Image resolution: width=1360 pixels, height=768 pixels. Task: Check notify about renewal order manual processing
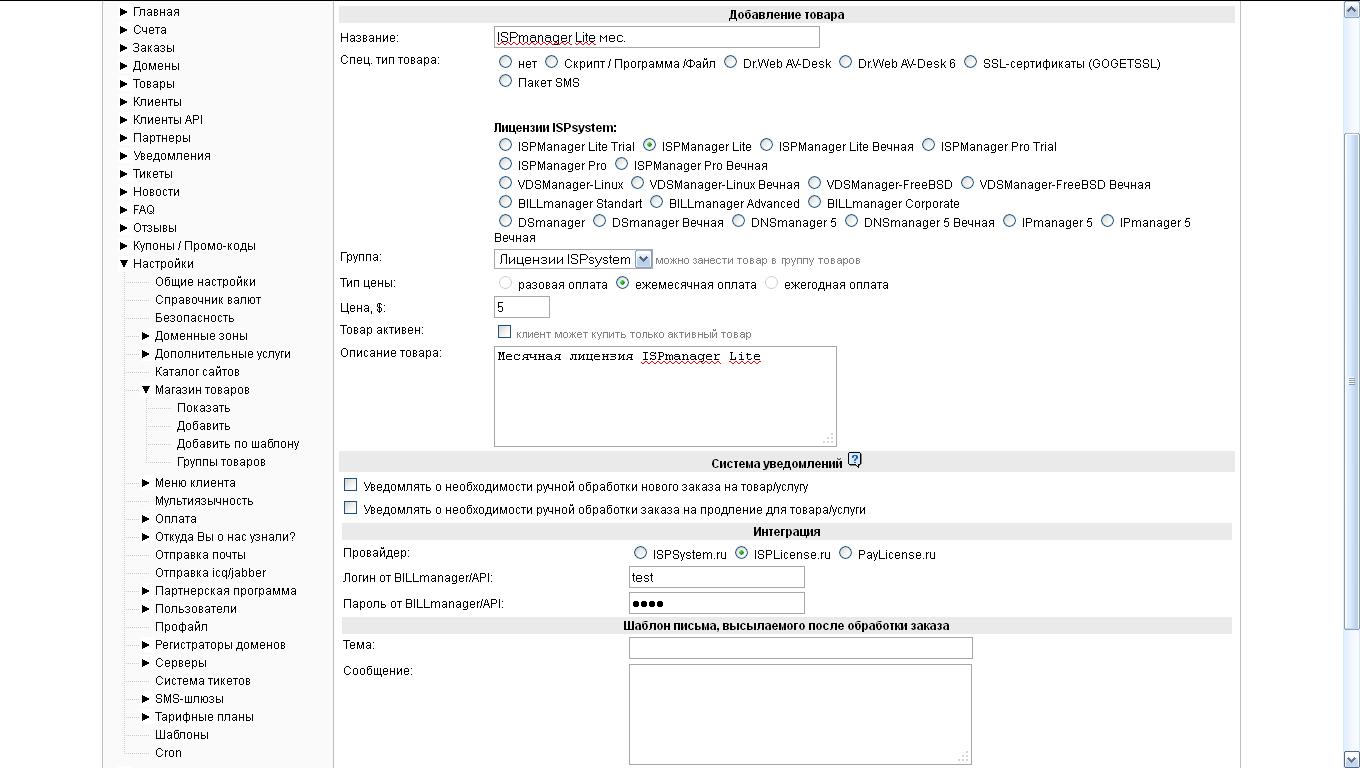(351, 508)
